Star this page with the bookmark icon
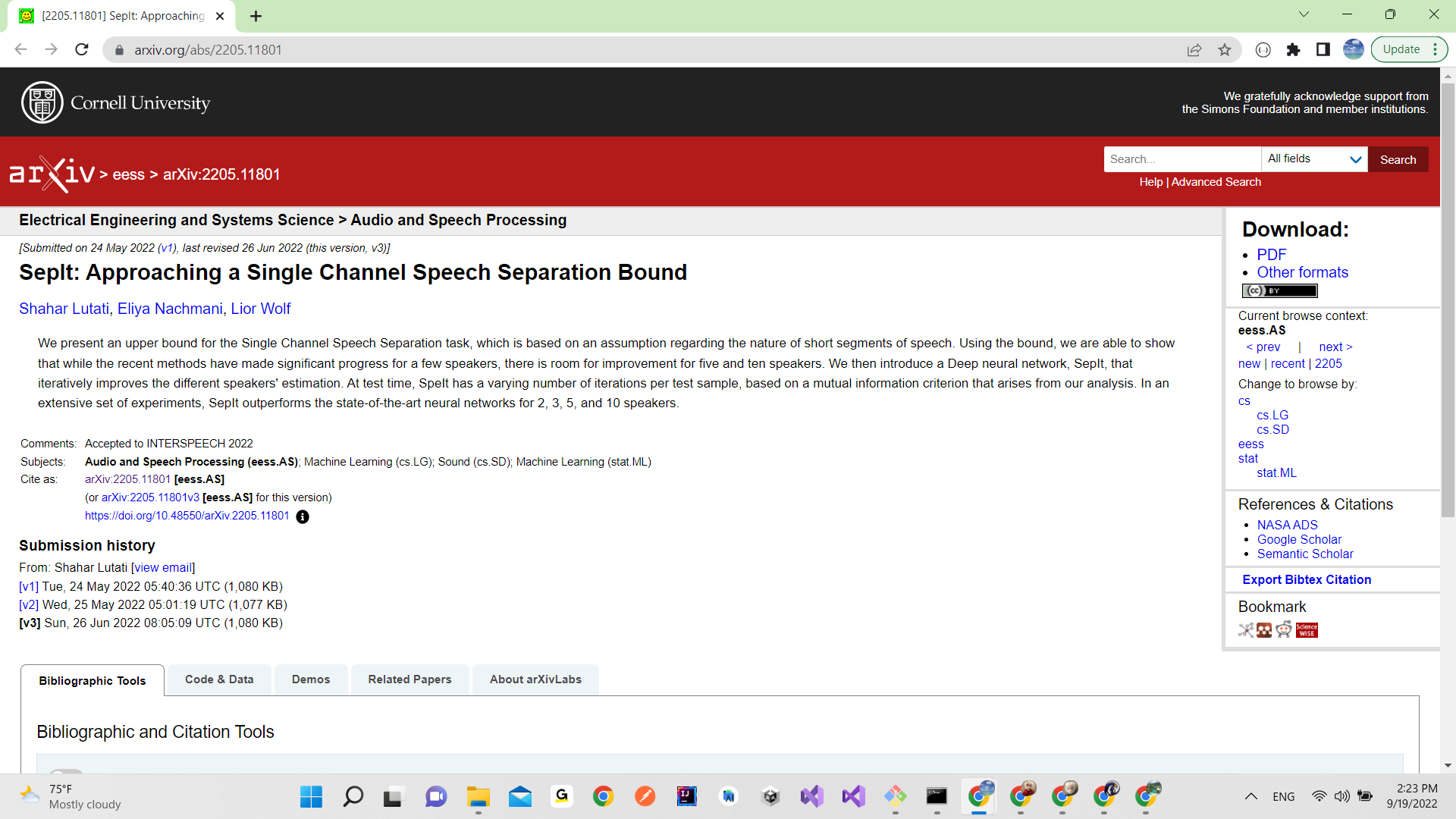The width and height of the screenshot is (1456, 819). [1224, 49]
